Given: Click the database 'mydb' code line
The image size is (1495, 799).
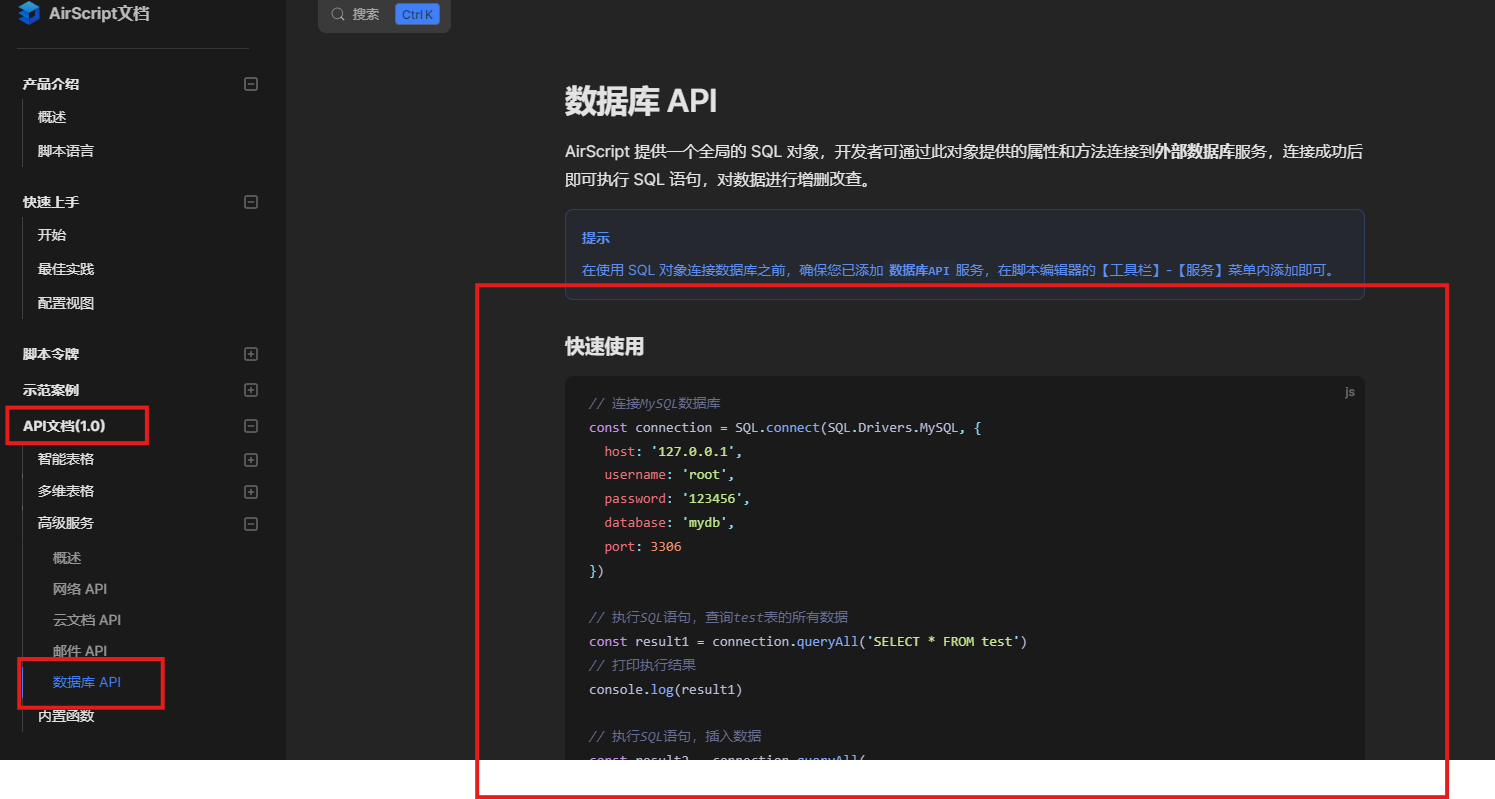Looking at the screenshot, I should point(669,522).
